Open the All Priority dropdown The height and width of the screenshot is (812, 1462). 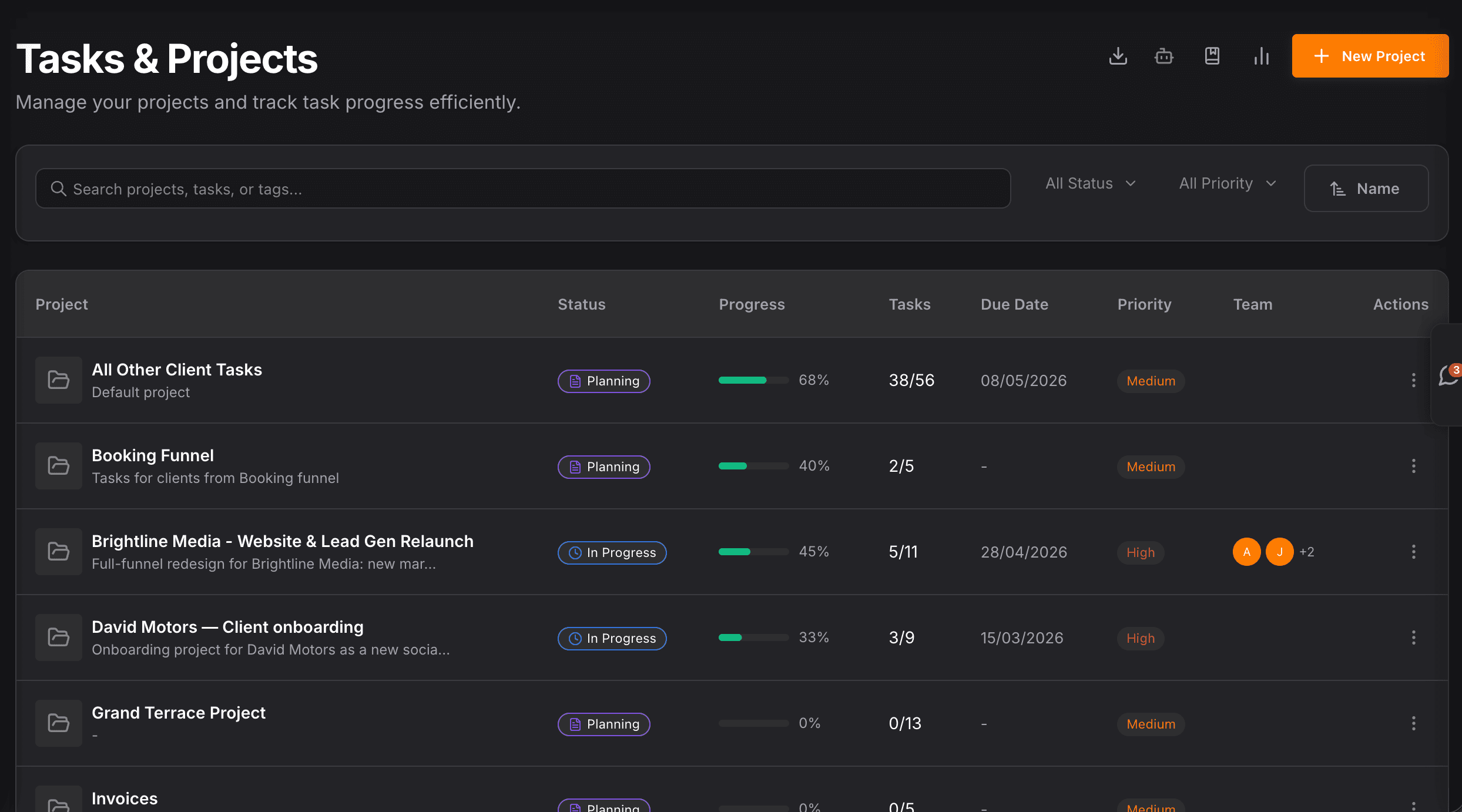tap(1226, 183)
